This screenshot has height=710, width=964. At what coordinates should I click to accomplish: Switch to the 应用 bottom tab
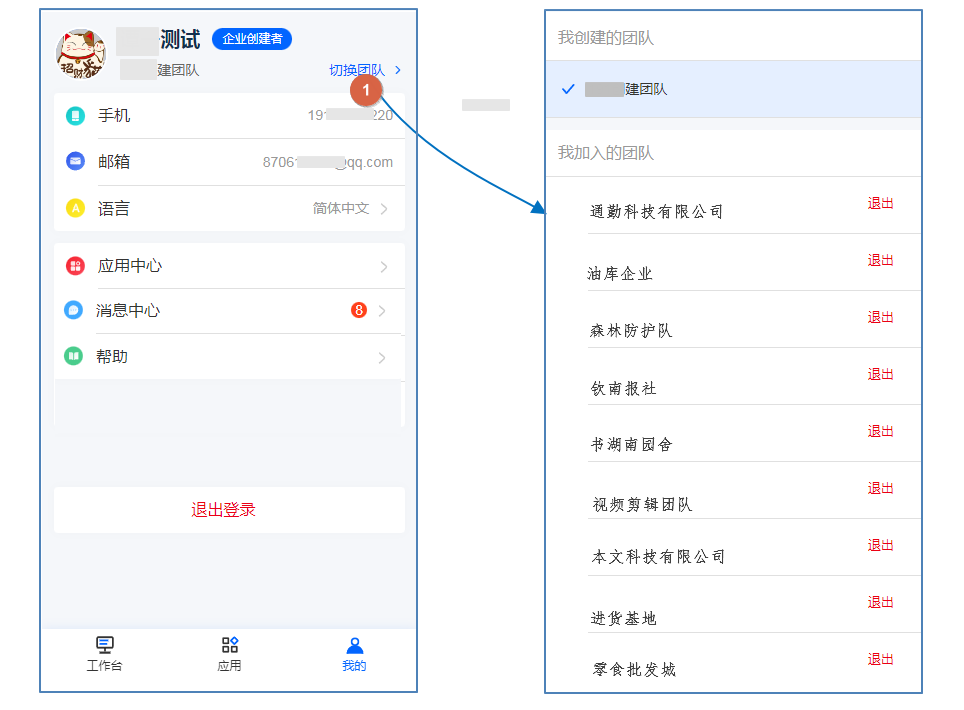tap(229, 654)
